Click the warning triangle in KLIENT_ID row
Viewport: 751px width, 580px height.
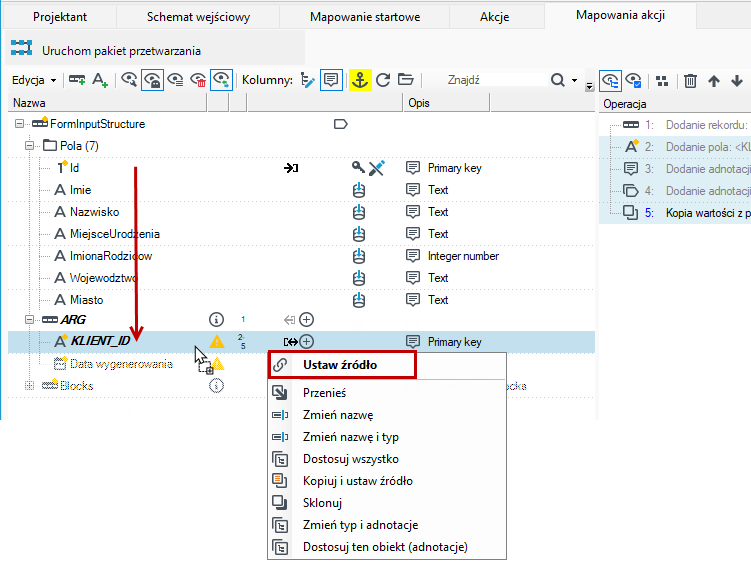(x=216, y=341)
